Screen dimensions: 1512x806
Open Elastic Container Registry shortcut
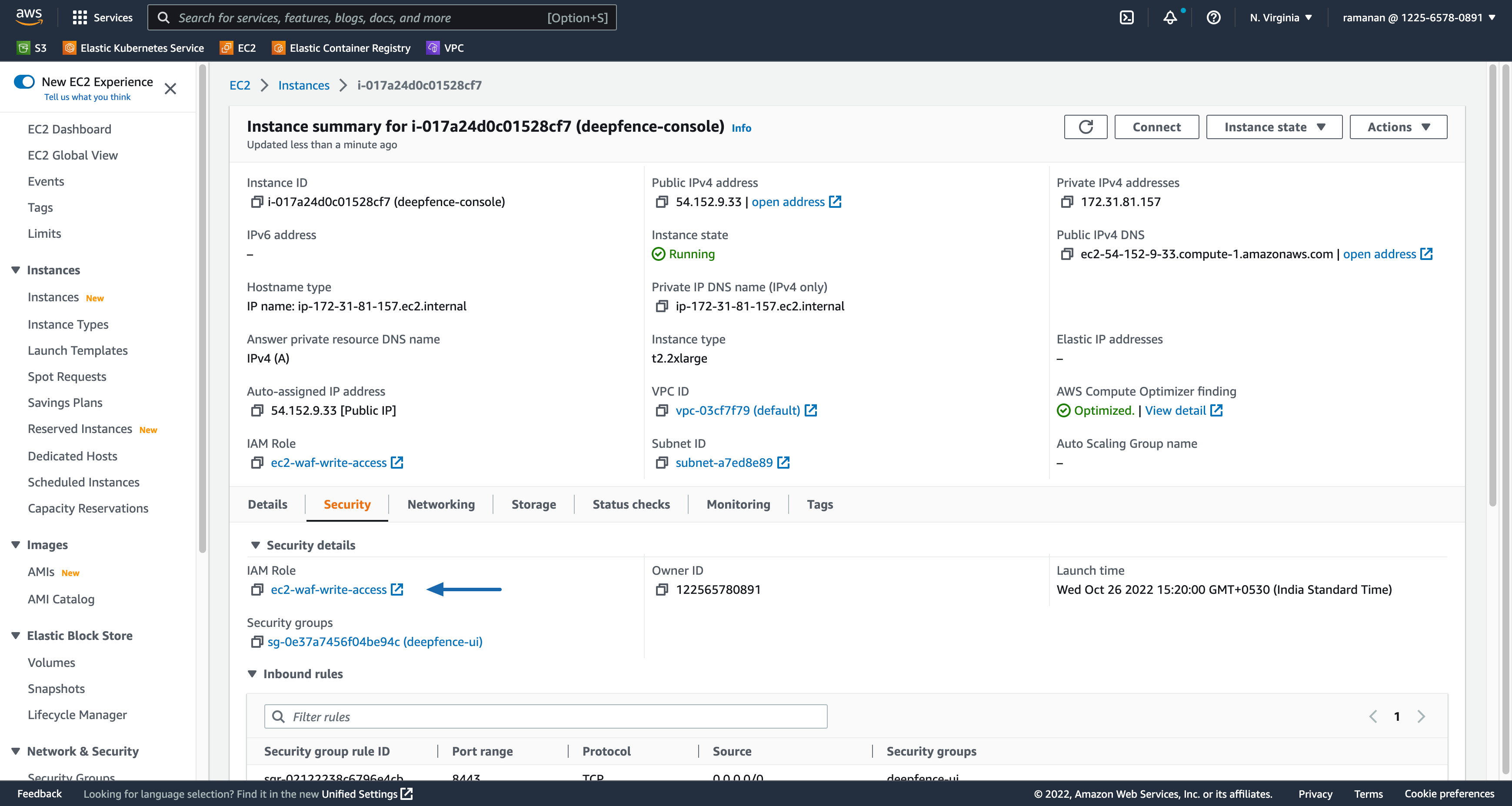341,48
